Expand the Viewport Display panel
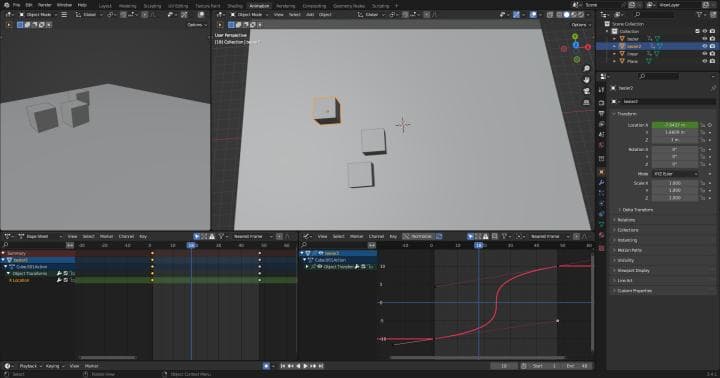Screen dimensions: 720x378 tap(632, 271)
